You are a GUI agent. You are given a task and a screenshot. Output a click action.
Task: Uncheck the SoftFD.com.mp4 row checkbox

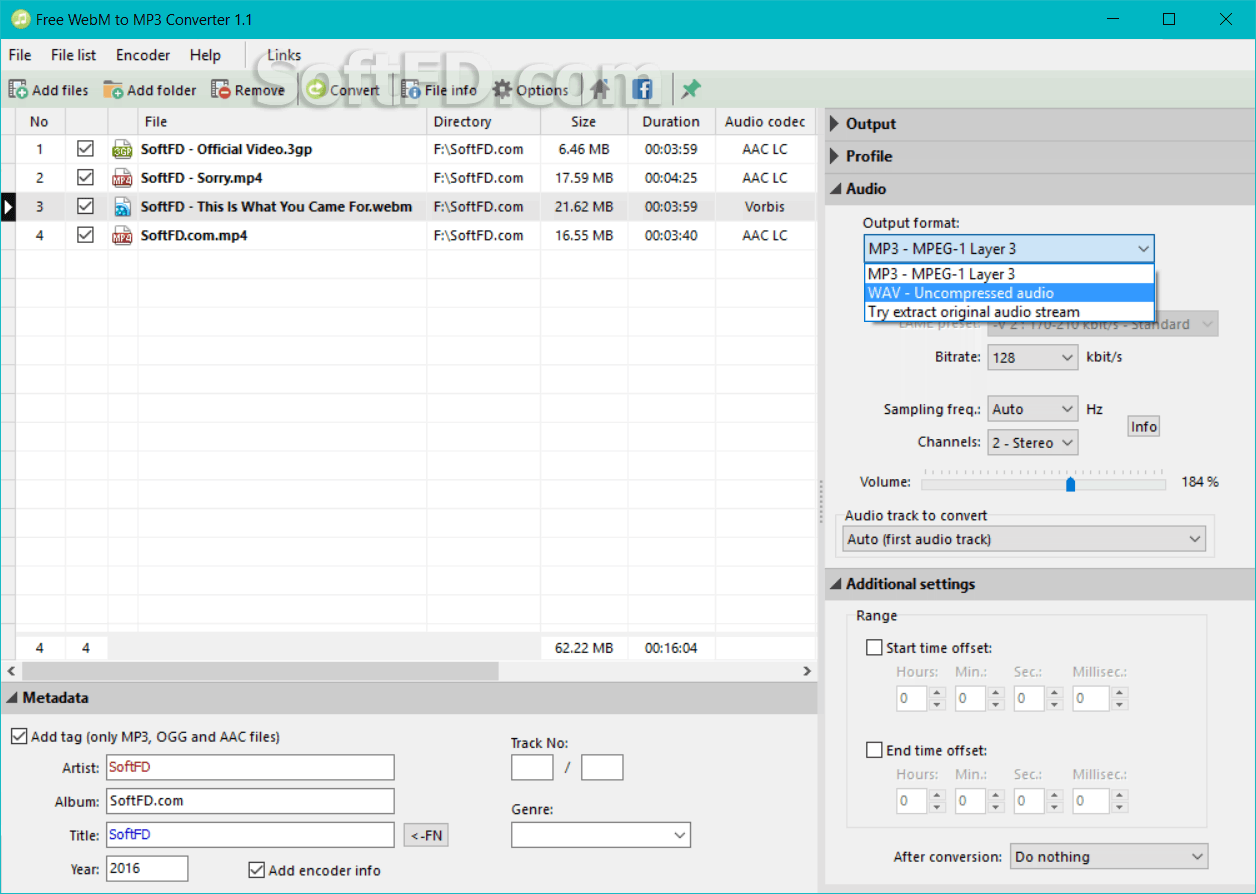click(x=86, y=235)
